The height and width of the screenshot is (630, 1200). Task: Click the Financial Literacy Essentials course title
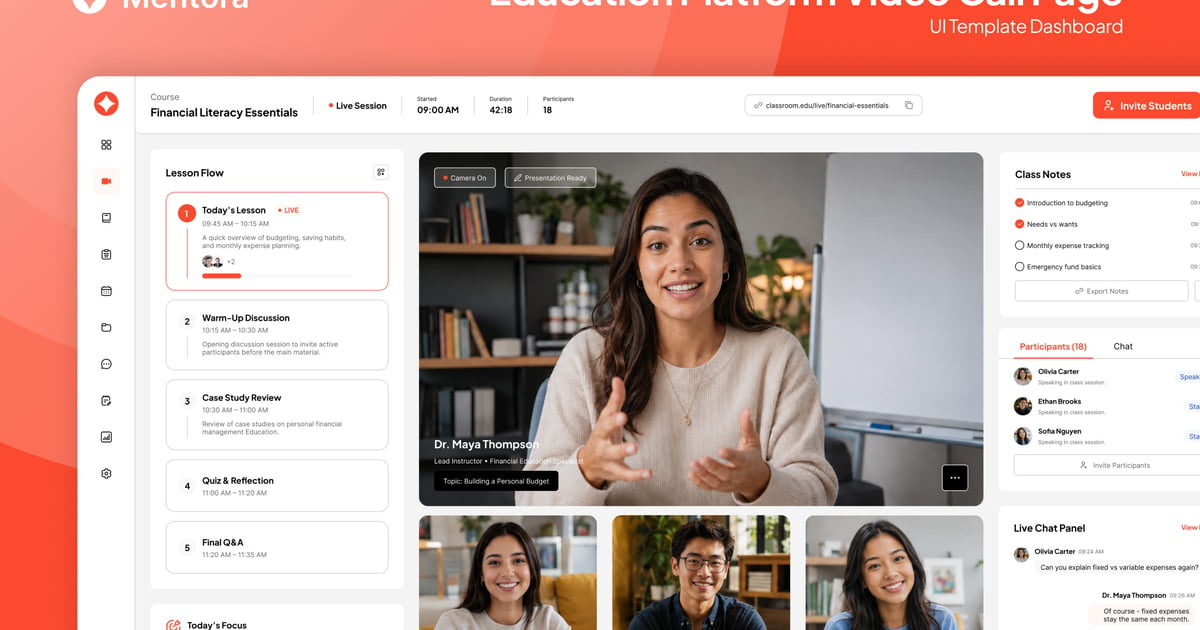224,113
